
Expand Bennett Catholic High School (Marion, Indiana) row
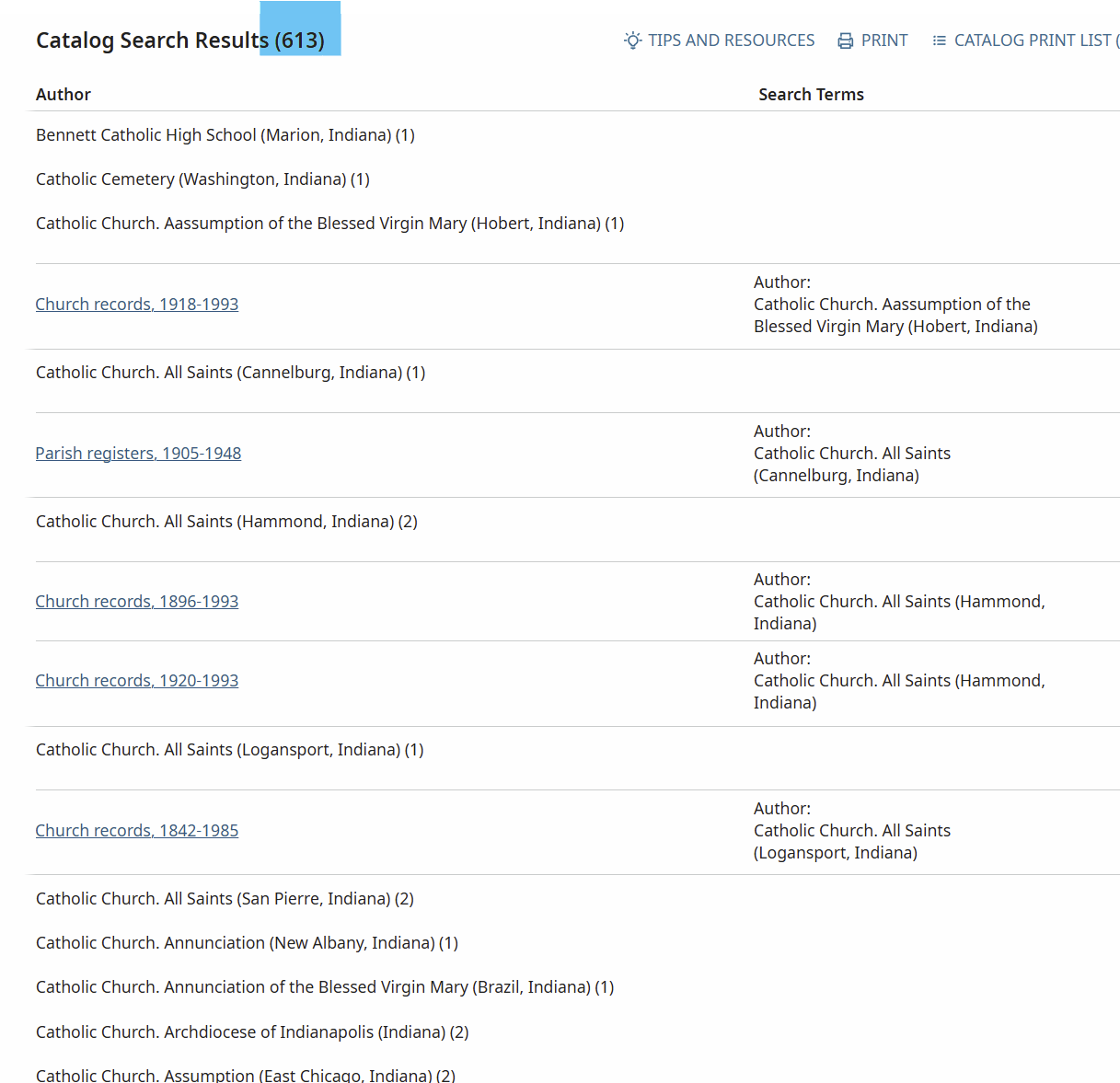225,135
